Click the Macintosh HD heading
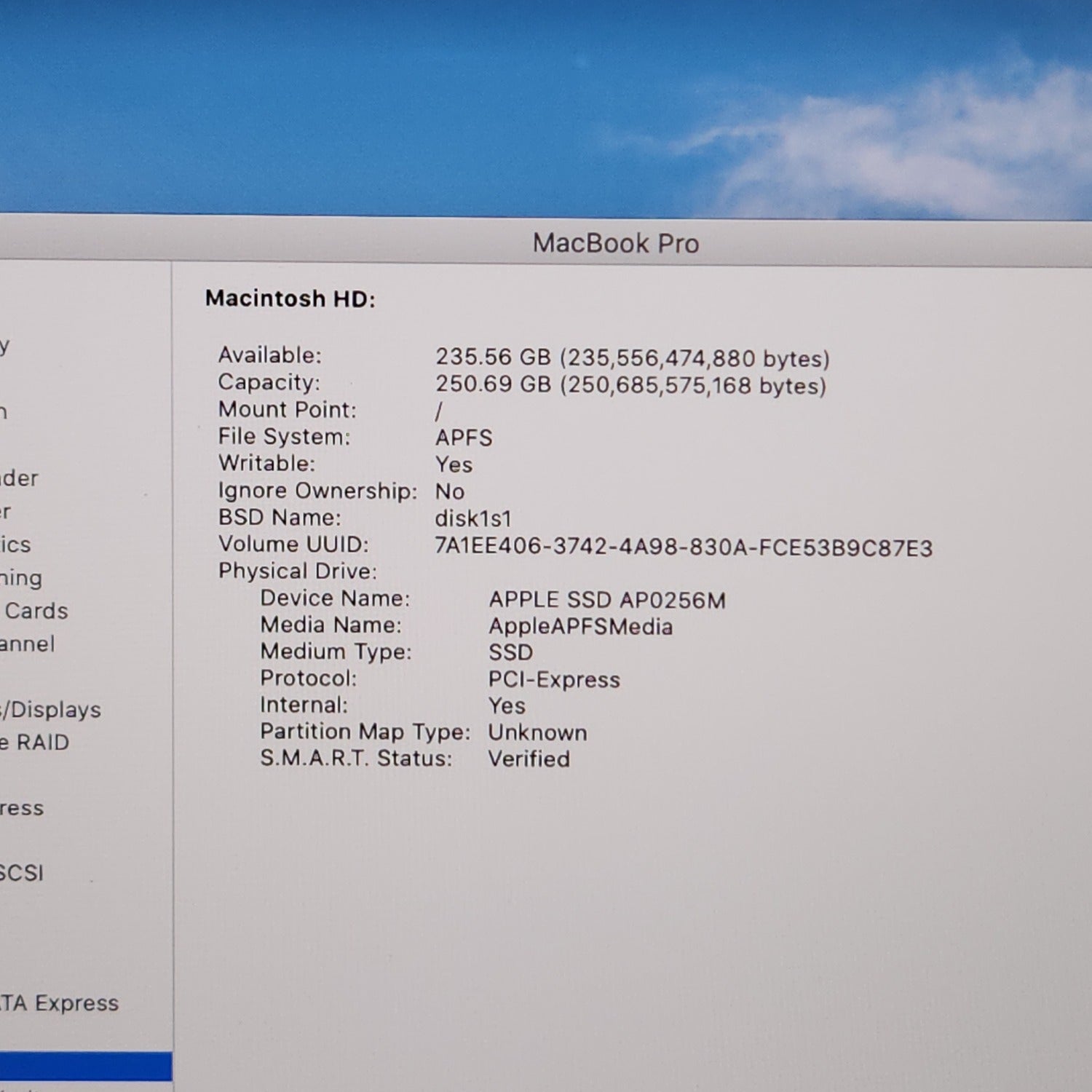This screenshot has width=1092, height=1092. pyautogui.click(x=290, y=298)
